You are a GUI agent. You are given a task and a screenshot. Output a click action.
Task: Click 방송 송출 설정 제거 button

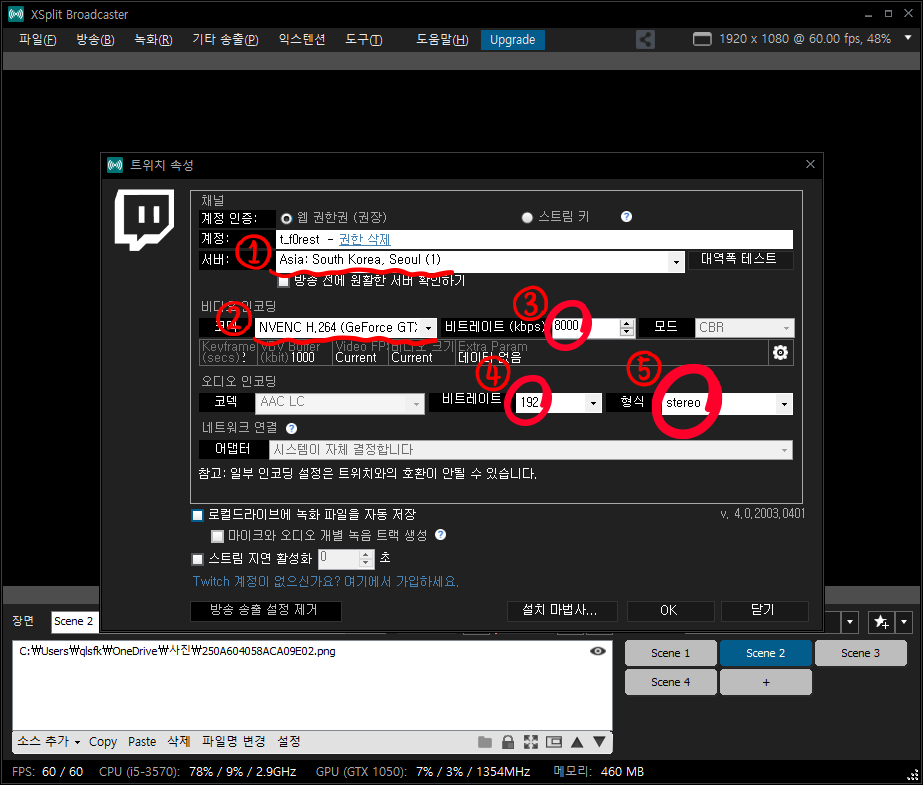(x=265, y=610)
